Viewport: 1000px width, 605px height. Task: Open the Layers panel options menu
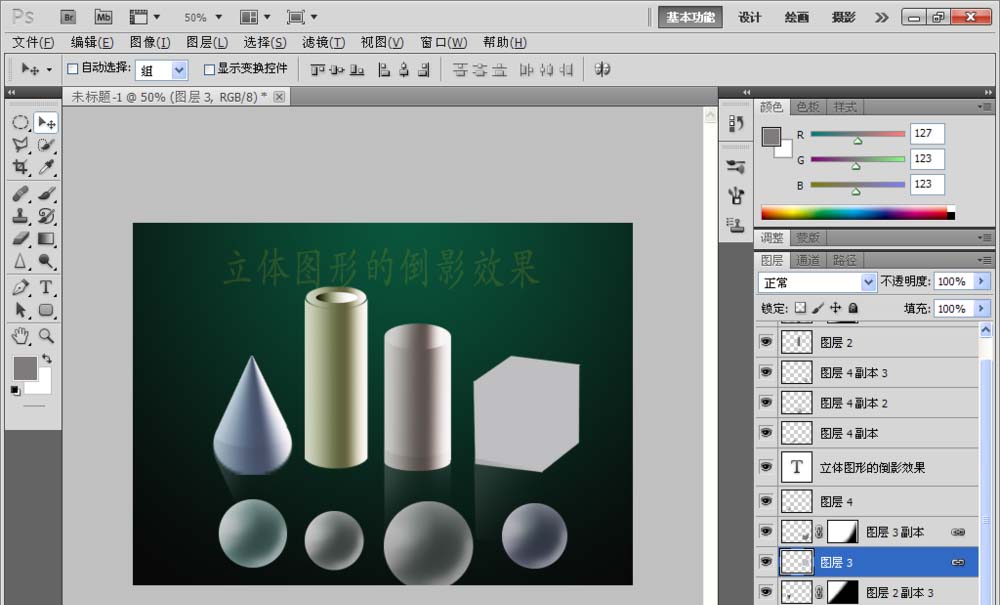click(984, 260)
